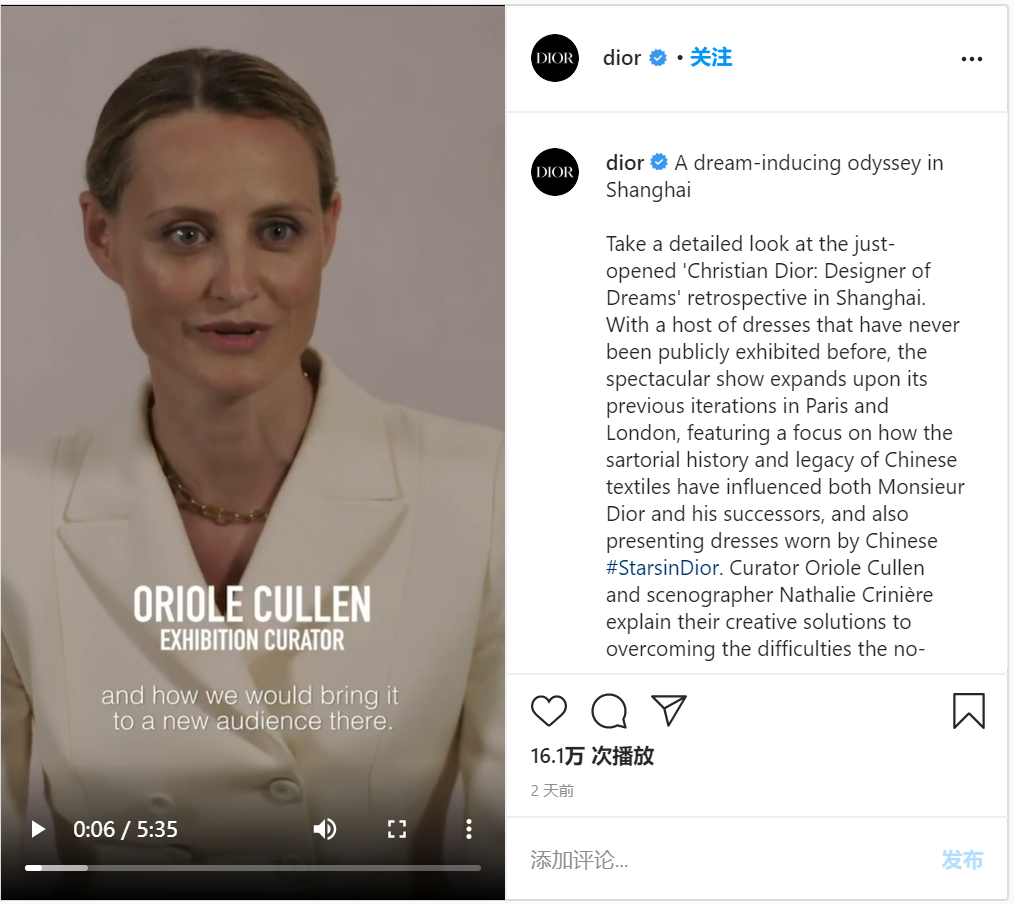Click verified badge next to header dior
This screenshot has width=1014, height=904.
point(658,58)
